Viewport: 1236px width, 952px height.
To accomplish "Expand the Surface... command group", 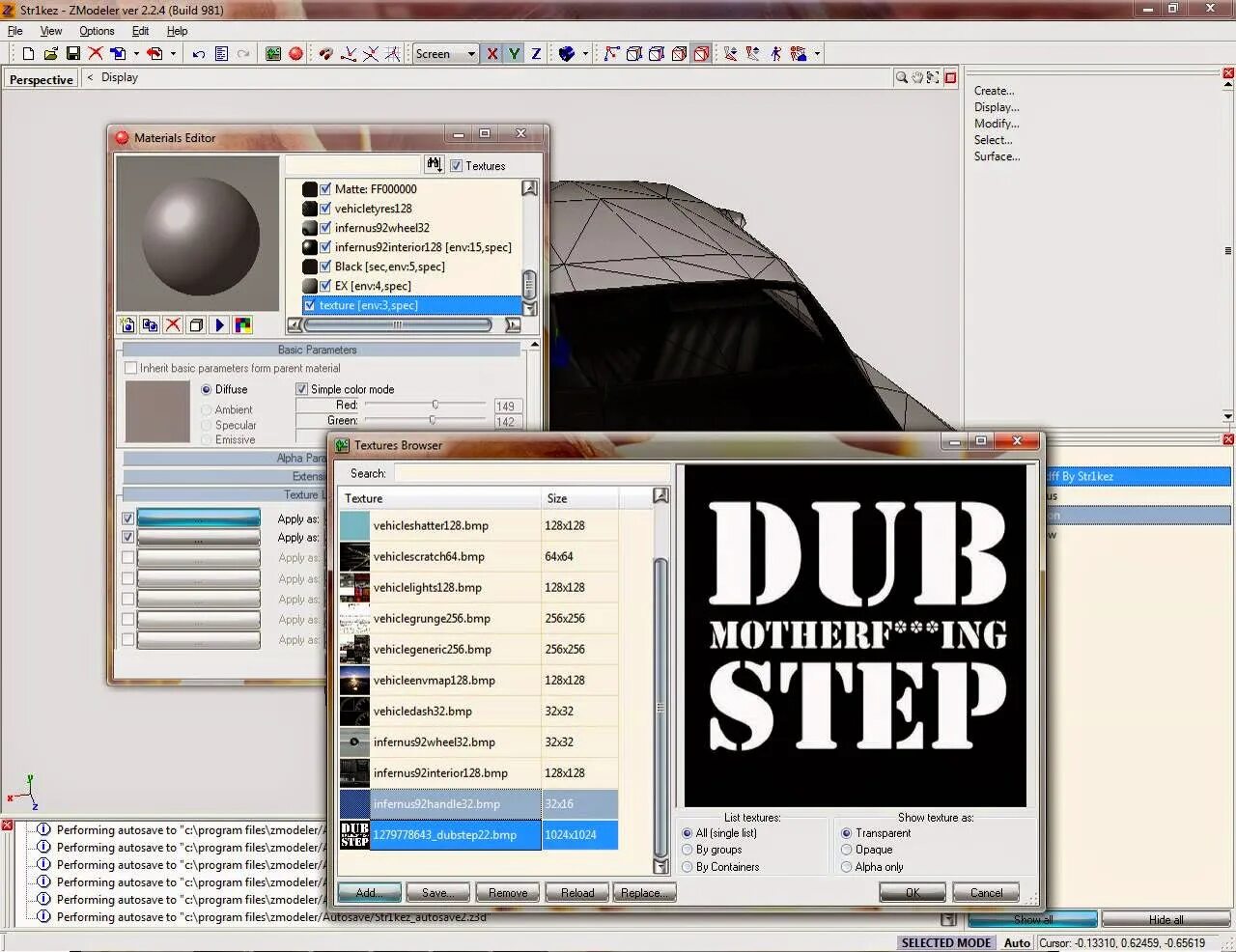I will click(x=997, y=156).
